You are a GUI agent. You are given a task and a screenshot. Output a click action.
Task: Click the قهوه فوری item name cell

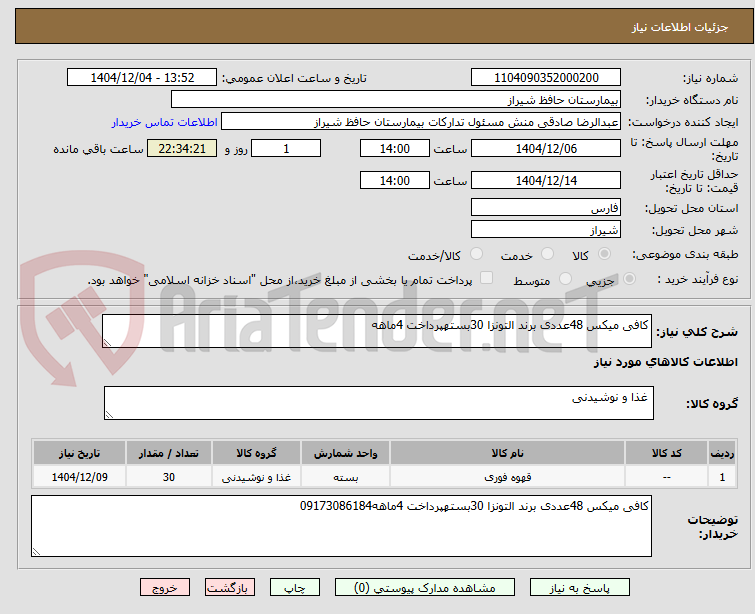pyautogui.click(x=508, y=477)
